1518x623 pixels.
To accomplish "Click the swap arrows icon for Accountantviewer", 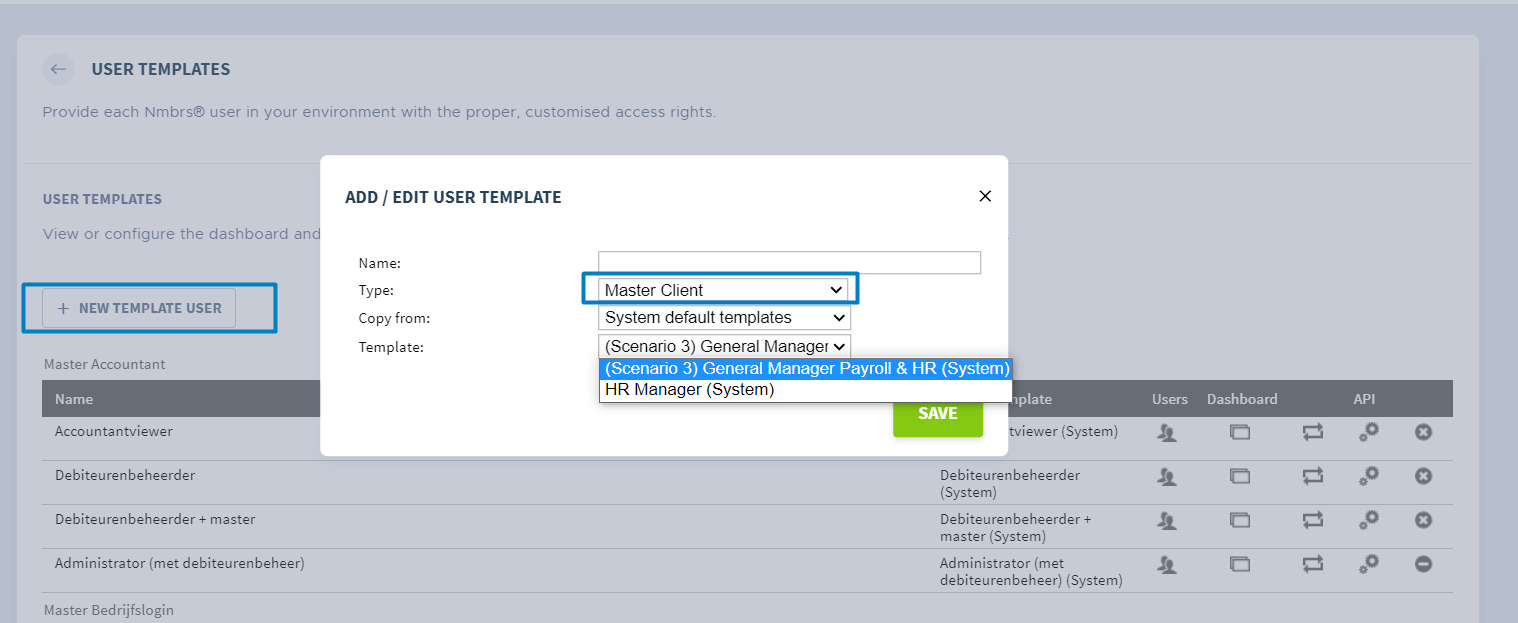I will (1313, 432).
